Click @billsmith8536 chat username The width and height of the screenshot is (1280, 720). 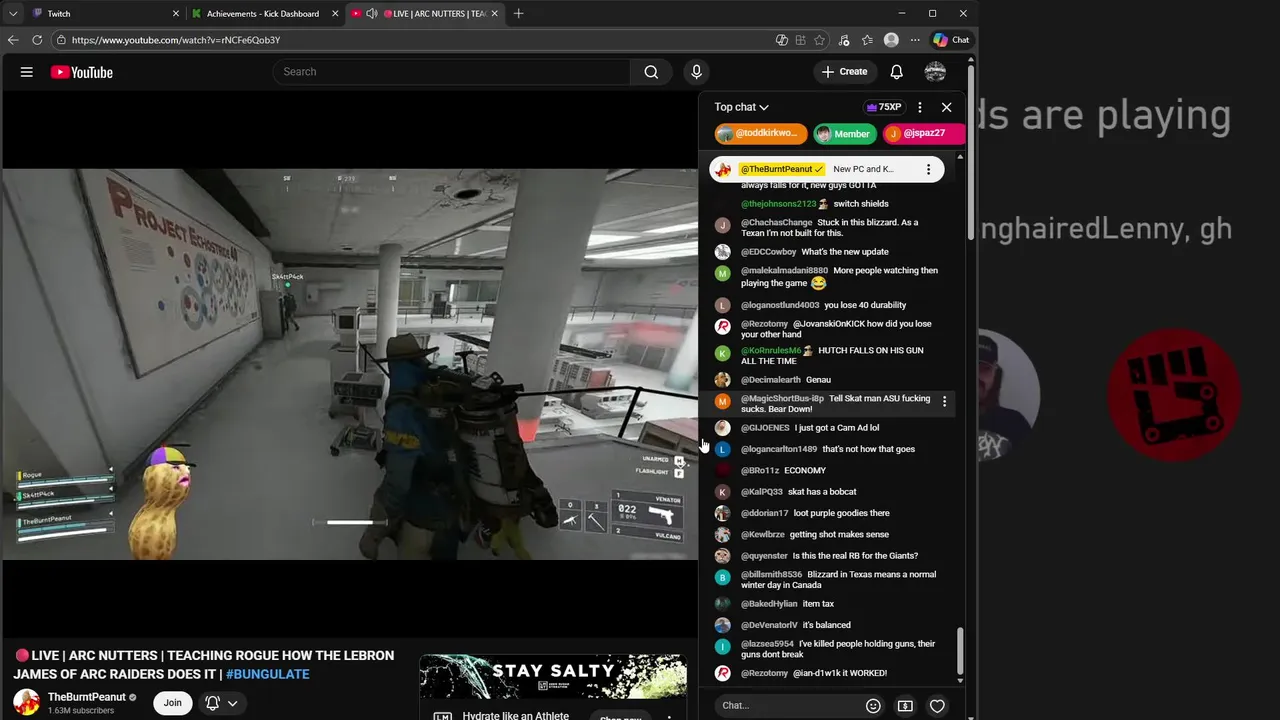click(x=771, y=575)
